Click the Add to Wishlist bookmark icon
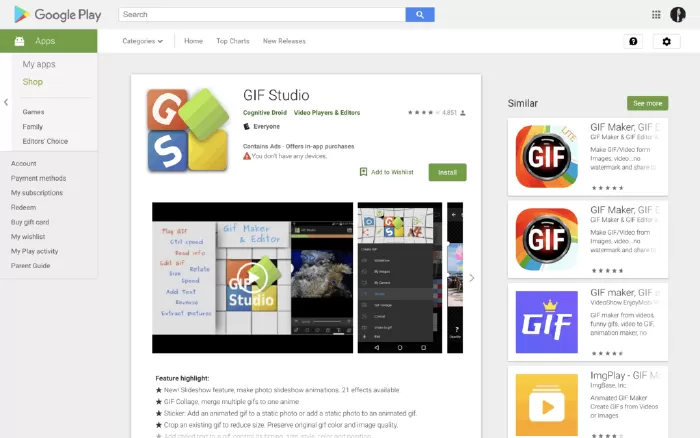700x438 pixels. pyautogui.click(x=363, y=172)
